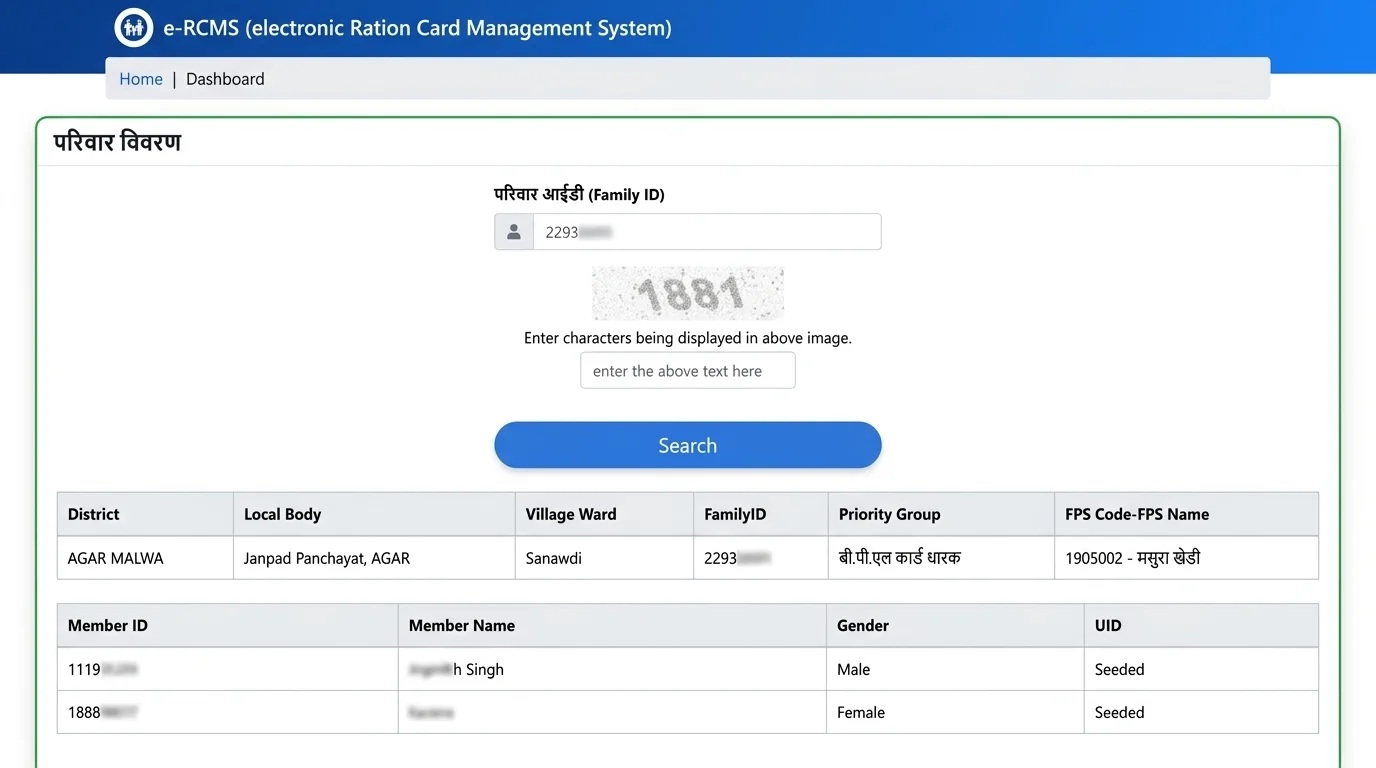The height and width of the screenshot is (768, 1376).
Task: Select the Member ID starting 1119
Action: [228, 669]
